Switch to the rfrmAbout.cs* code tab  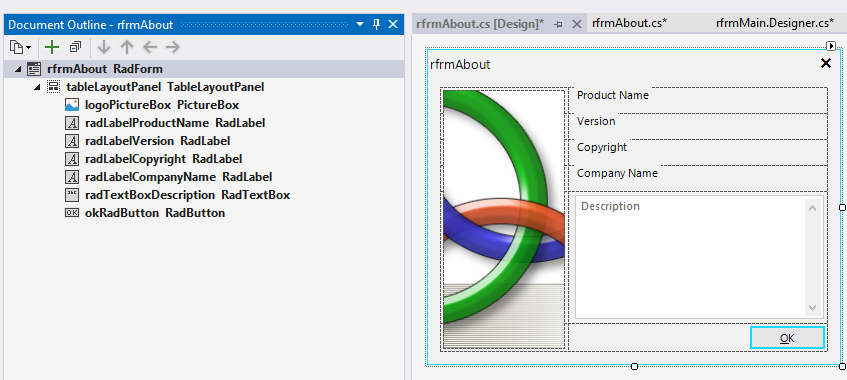tap(629, 23)
